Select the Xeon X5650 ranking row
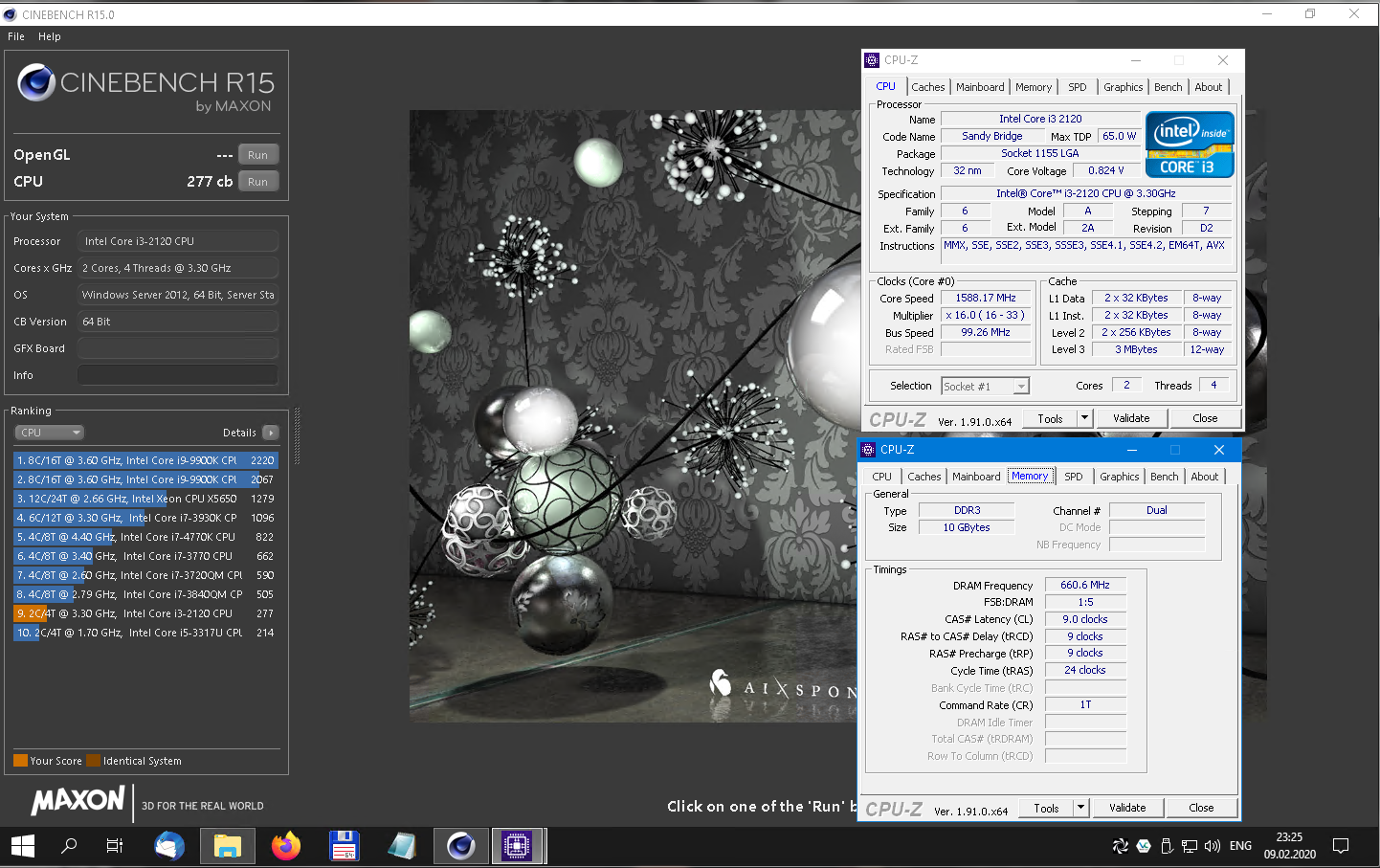 point(145,499)
